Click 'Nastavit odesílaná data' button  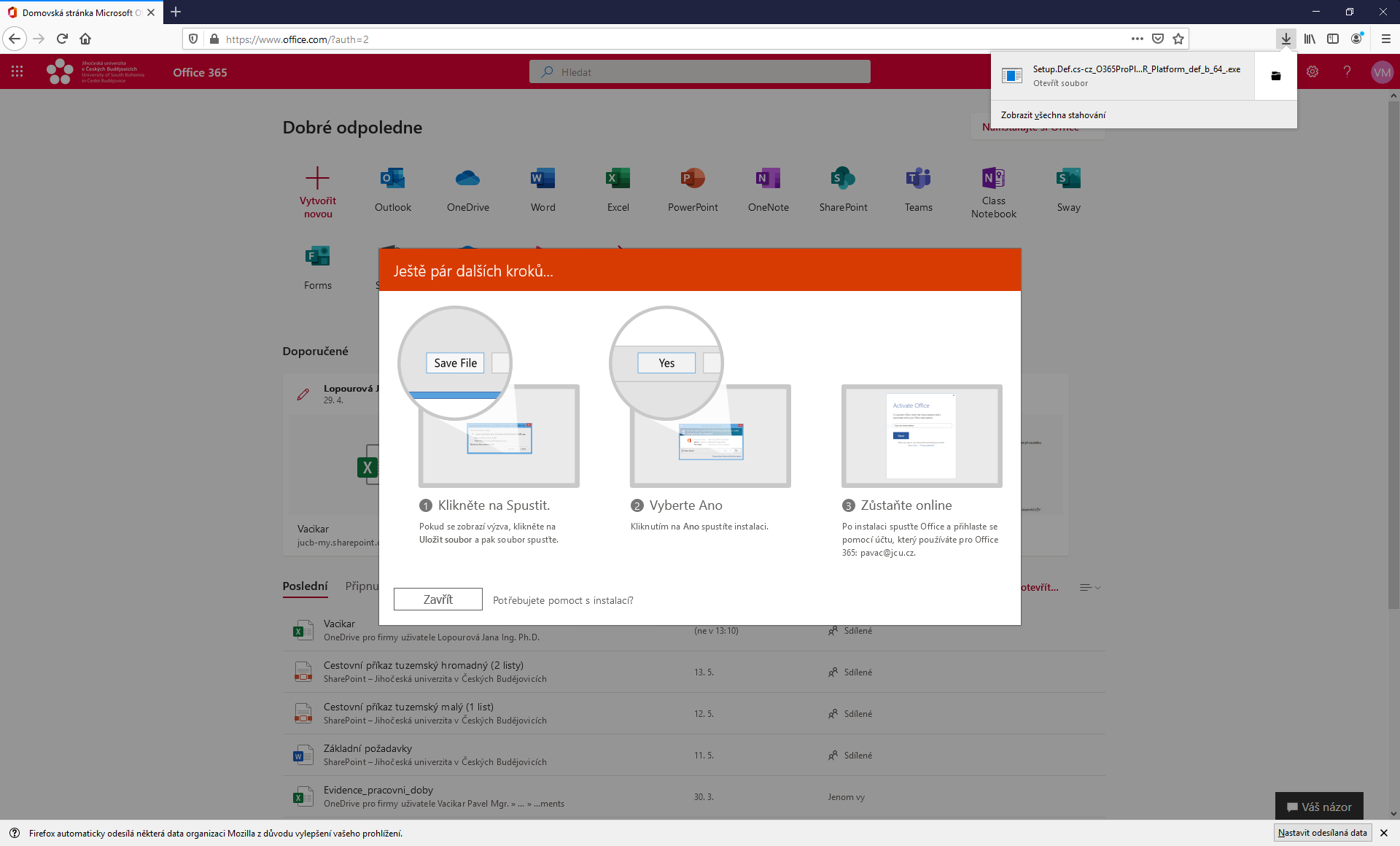point(1323,832)
